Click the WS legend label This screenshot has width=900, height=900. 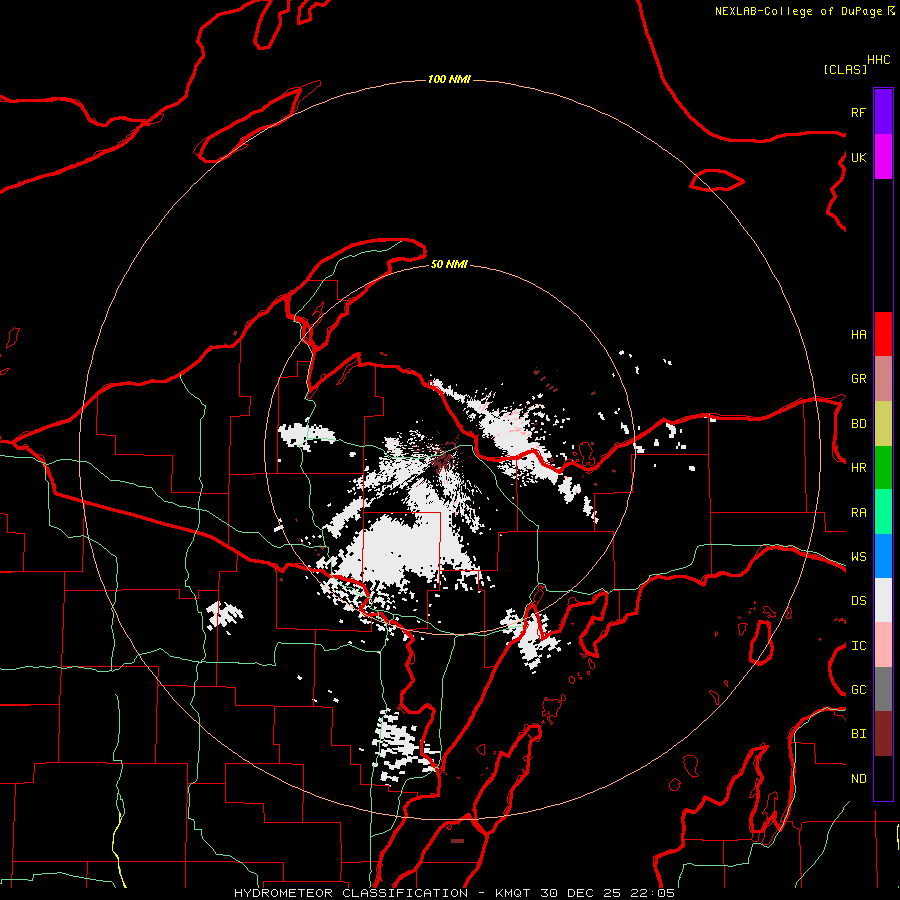858,556
